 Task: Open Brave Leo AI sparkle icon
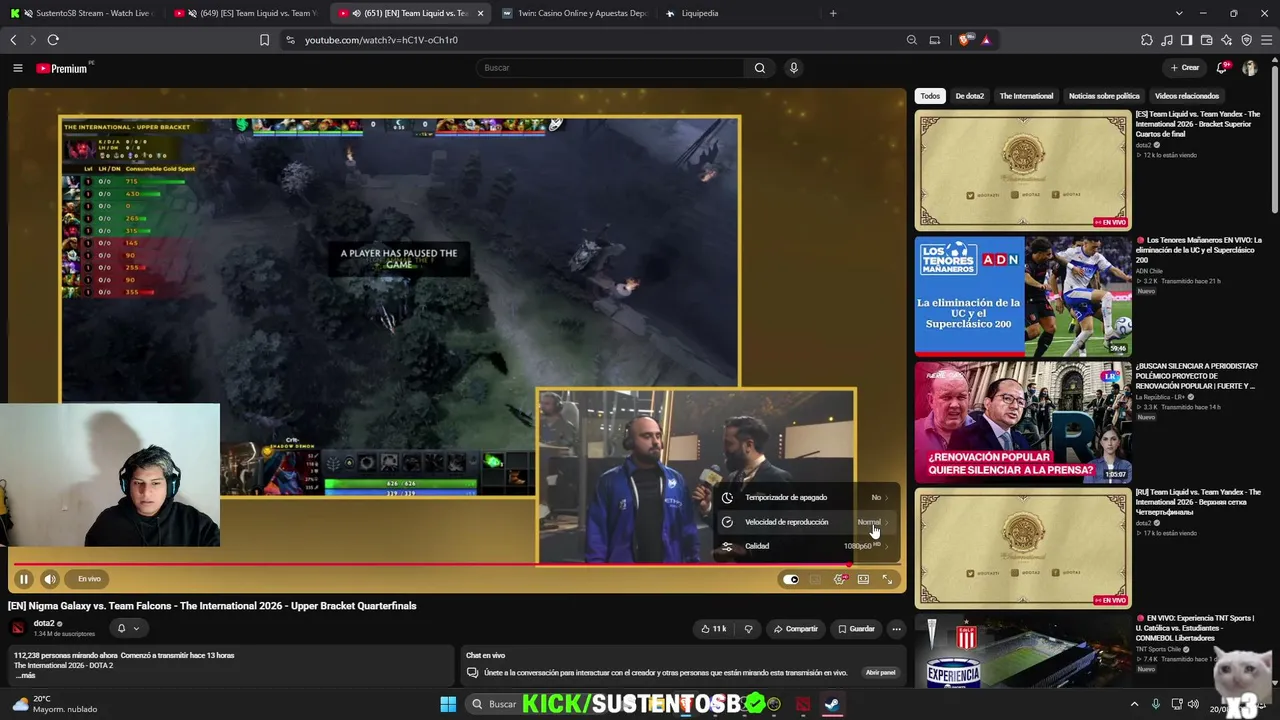(1227, 40)
